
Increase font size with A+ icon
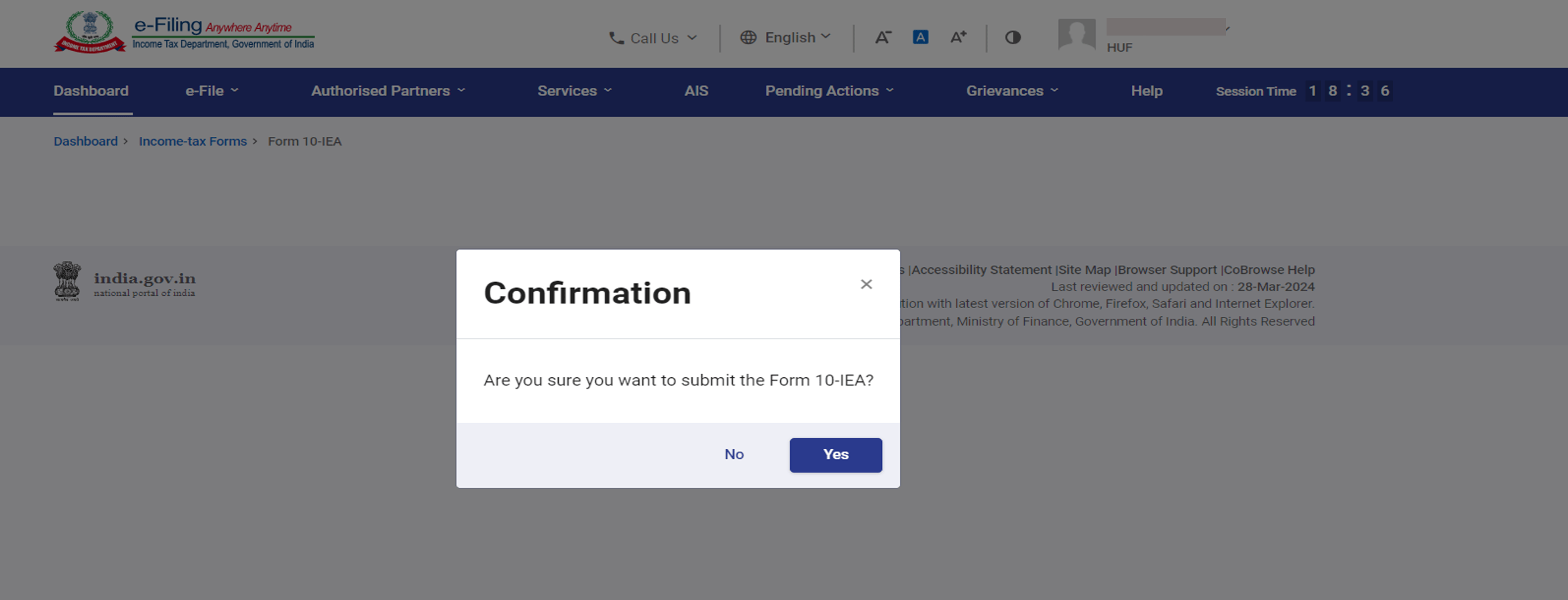pyautogui.click(x=958, y=38)
